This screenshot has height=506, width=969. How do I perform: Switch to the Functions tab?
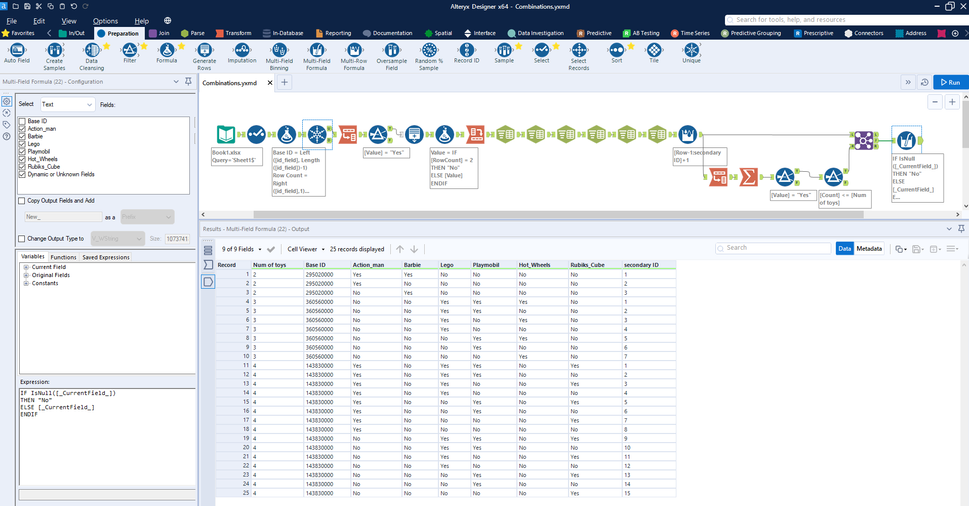point(63,257)
